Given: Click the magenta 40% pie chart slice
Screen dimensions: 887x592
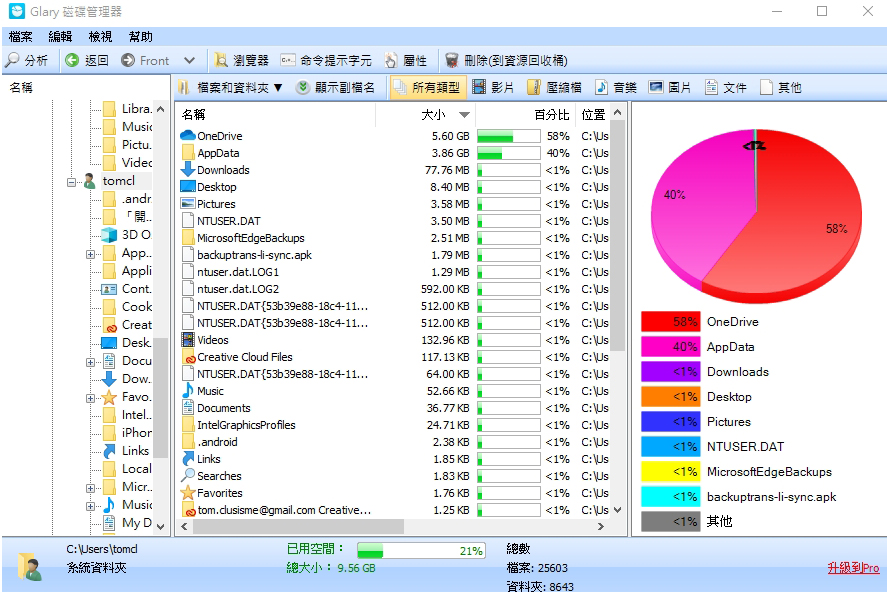Looking at the screenshot, I should (699, 209).
